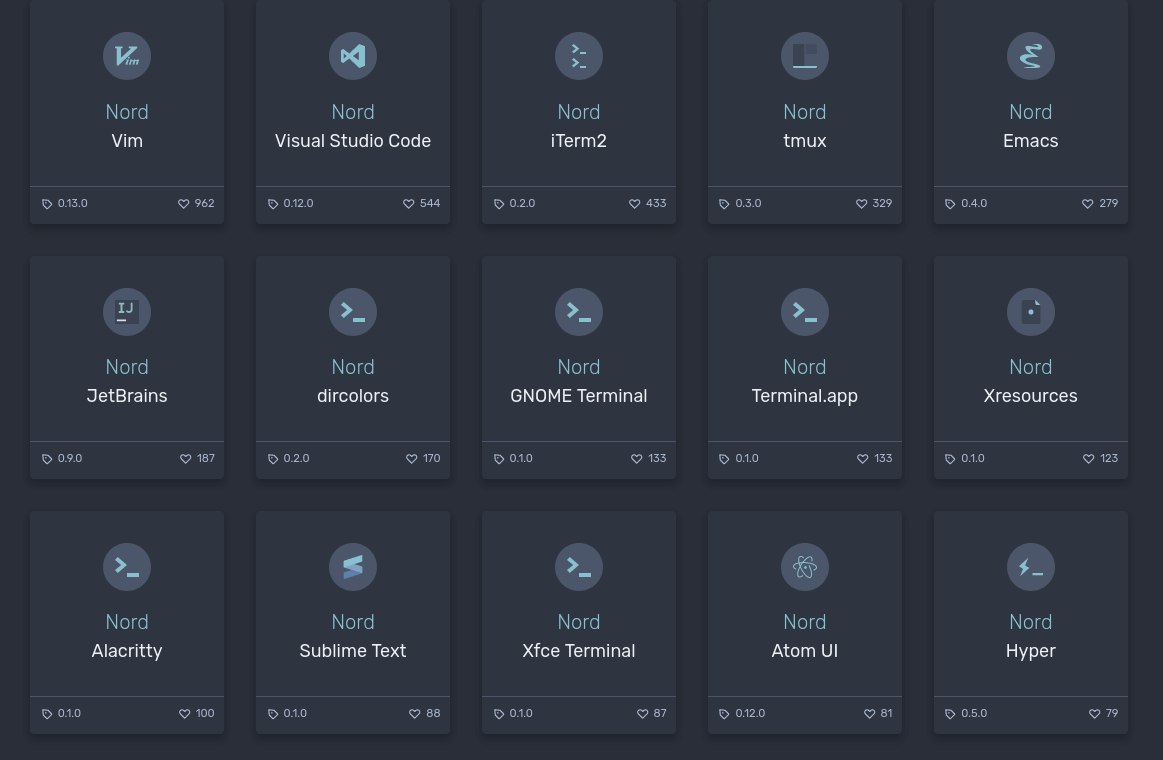Click the version tag icon on the iTerm2 card

[498, 203]
